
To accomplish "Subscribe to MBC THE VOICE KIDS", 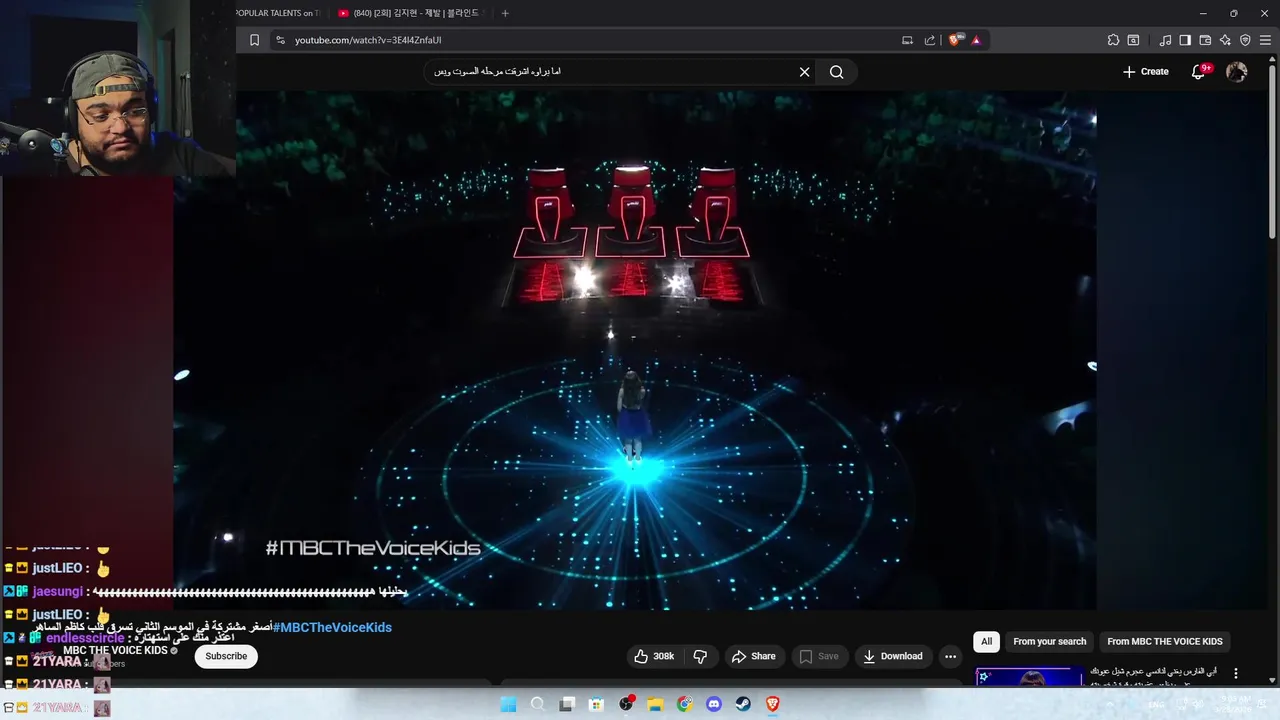I will pyautogui.click(x=226, y=656).
